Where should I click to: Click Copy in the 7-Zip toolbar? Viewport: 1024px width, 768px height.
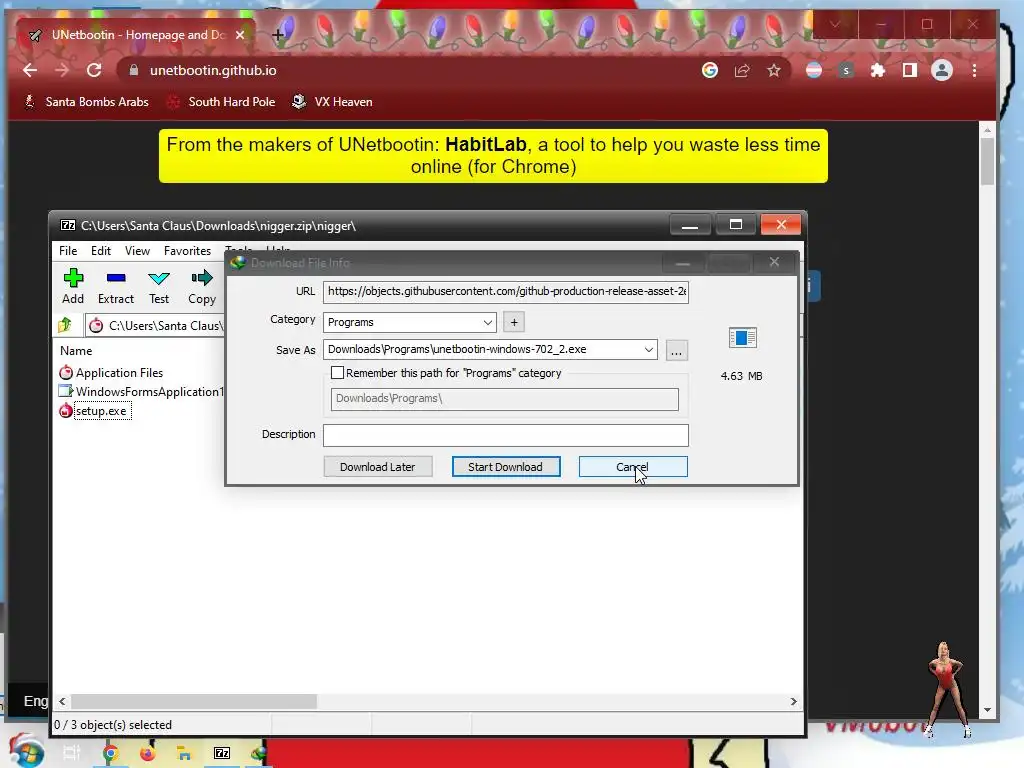pyautogui.click(x=202, y=287)
